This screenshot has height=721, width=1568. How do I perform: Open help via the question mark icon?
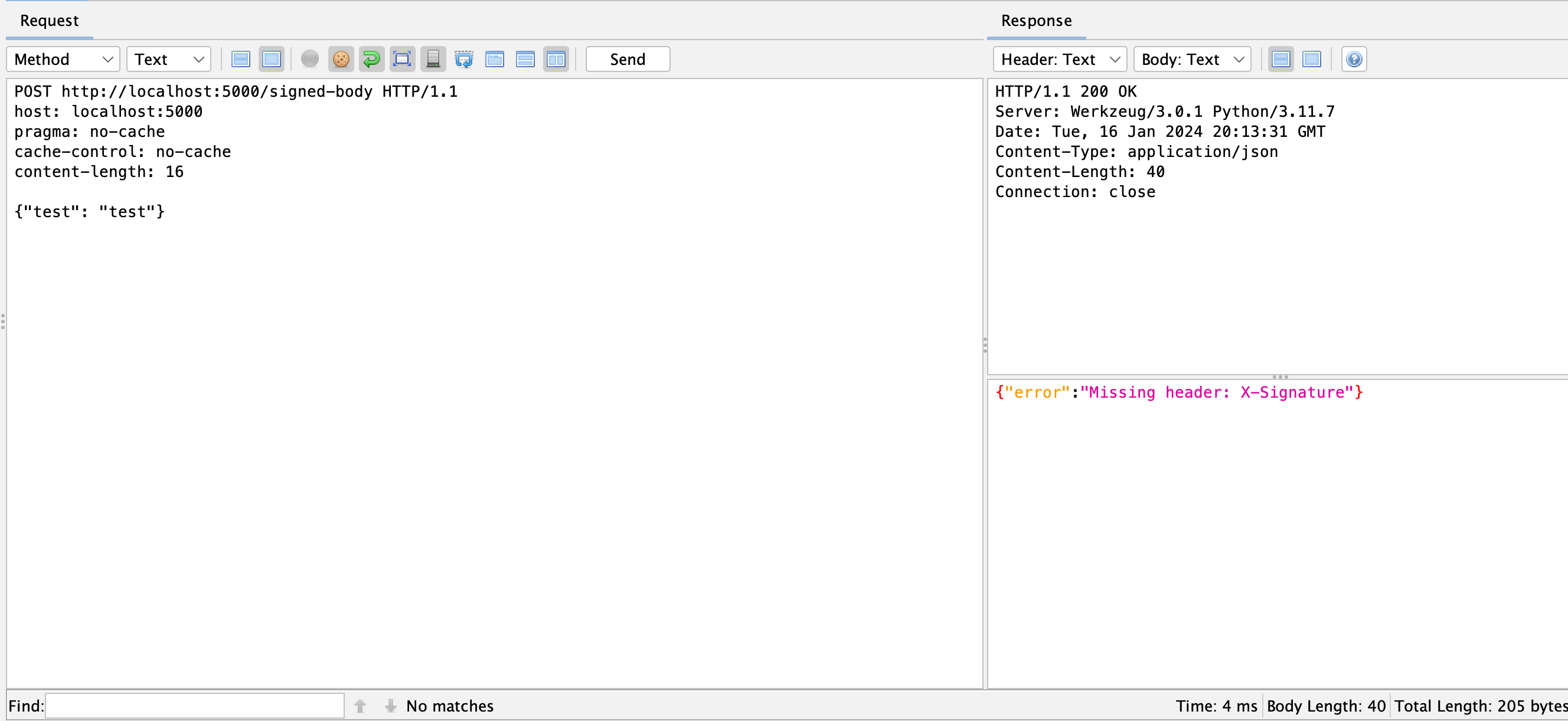coord(1354,59)
